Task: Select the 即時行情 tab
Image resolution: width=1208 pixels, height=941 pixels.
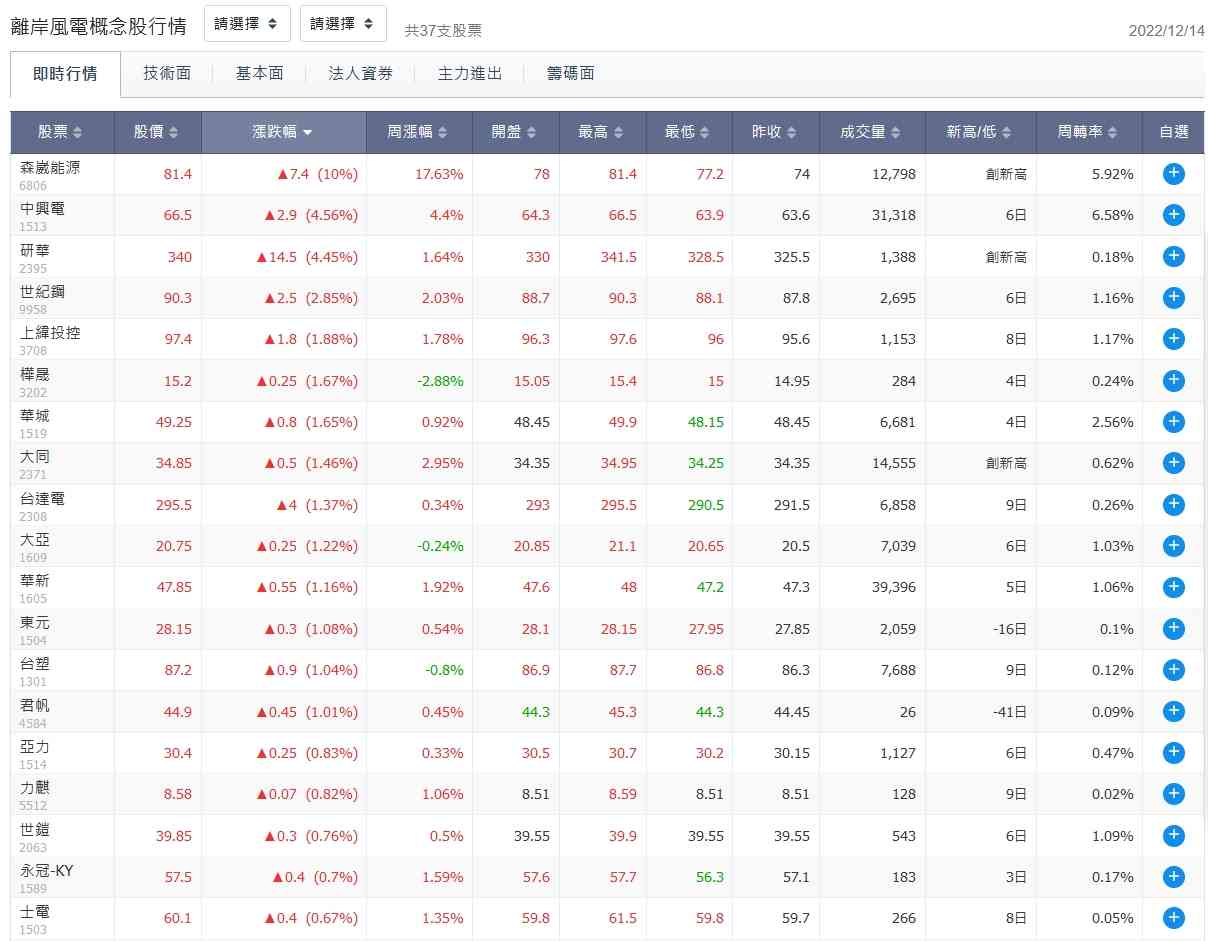Action: coord(65,74)
